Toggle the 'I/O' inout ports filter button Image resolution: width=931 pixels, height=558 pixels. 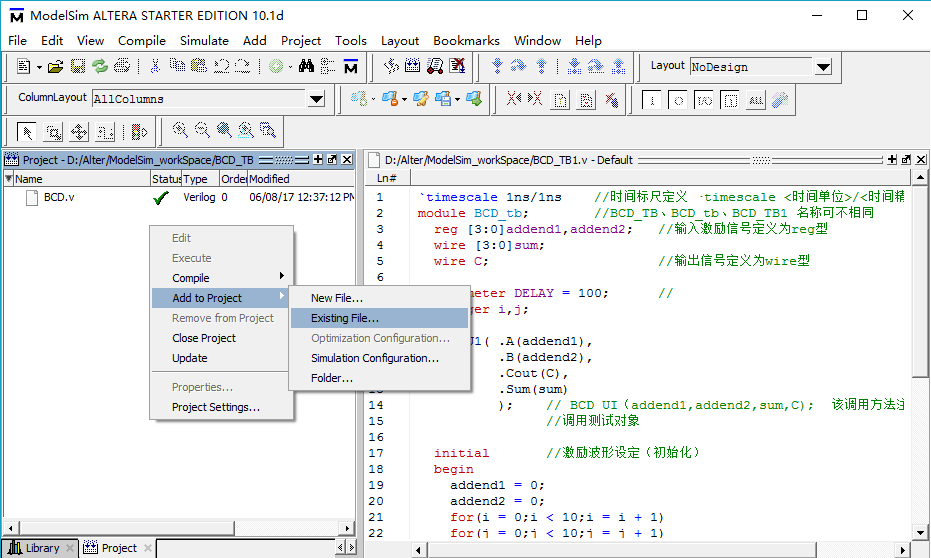(x=704, y=100)
